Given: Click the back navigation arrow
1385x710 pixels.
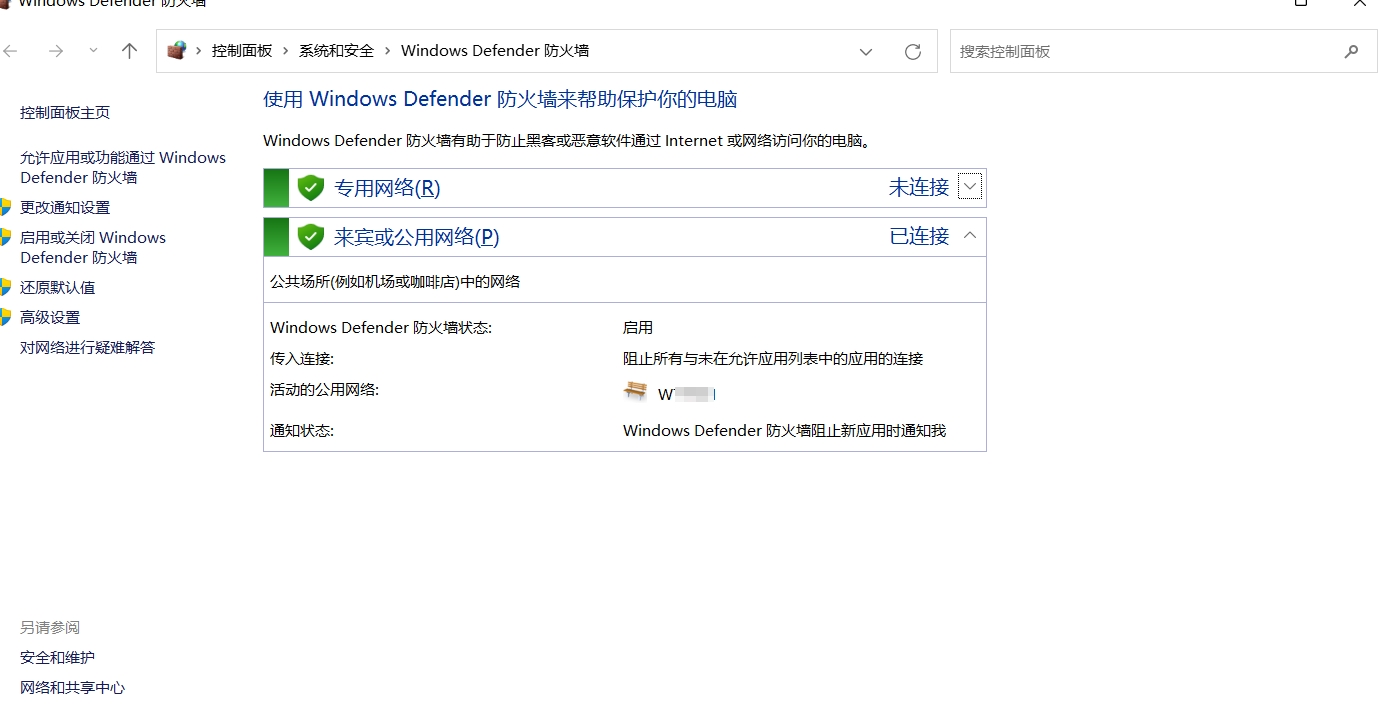Looking at the screenshot, I should [x=11, y=51].
